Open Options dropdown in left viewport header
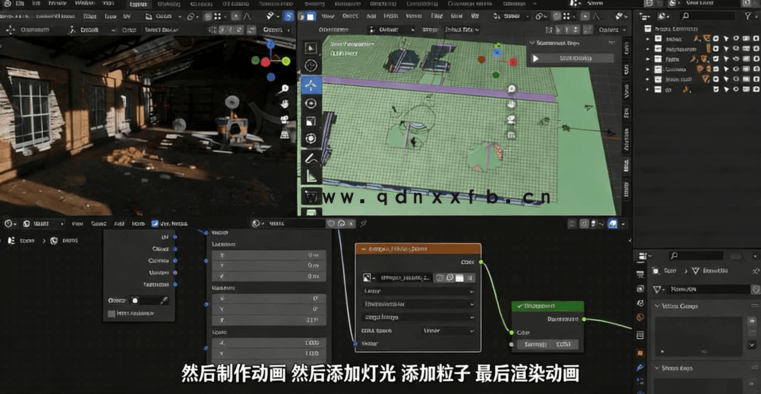Image resolution: width=761 pixels, height=394 pixels. [x=275, y=29]
